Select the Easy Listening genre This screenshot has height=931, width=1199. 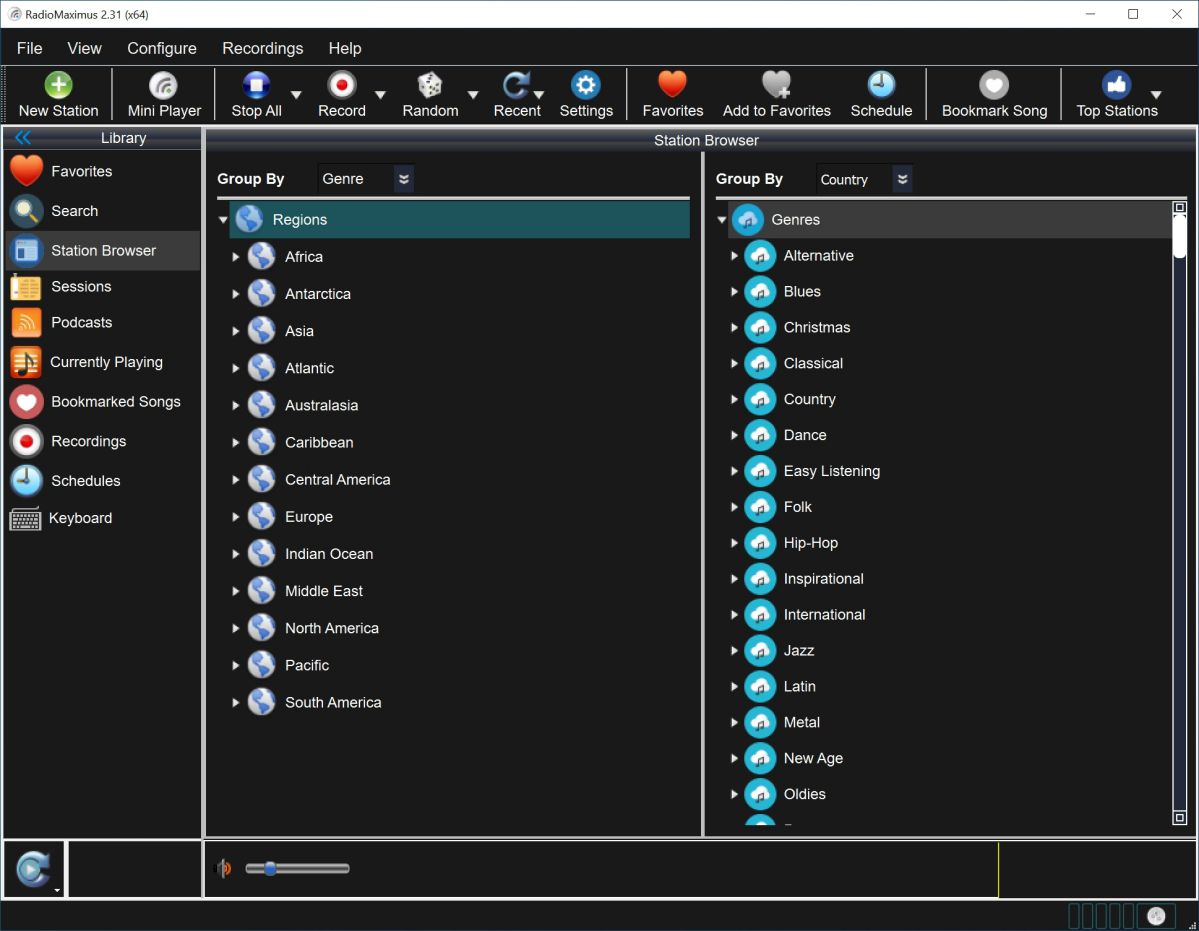[x=831, y=471]
